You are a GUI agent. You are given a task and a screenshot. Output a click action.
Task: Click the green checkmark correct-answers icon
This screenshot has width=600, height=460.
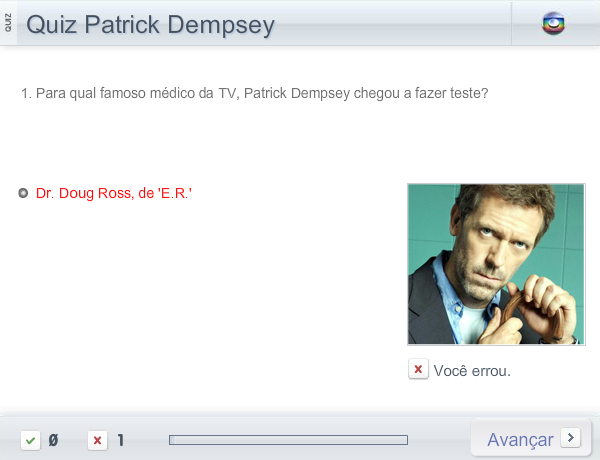31,440
